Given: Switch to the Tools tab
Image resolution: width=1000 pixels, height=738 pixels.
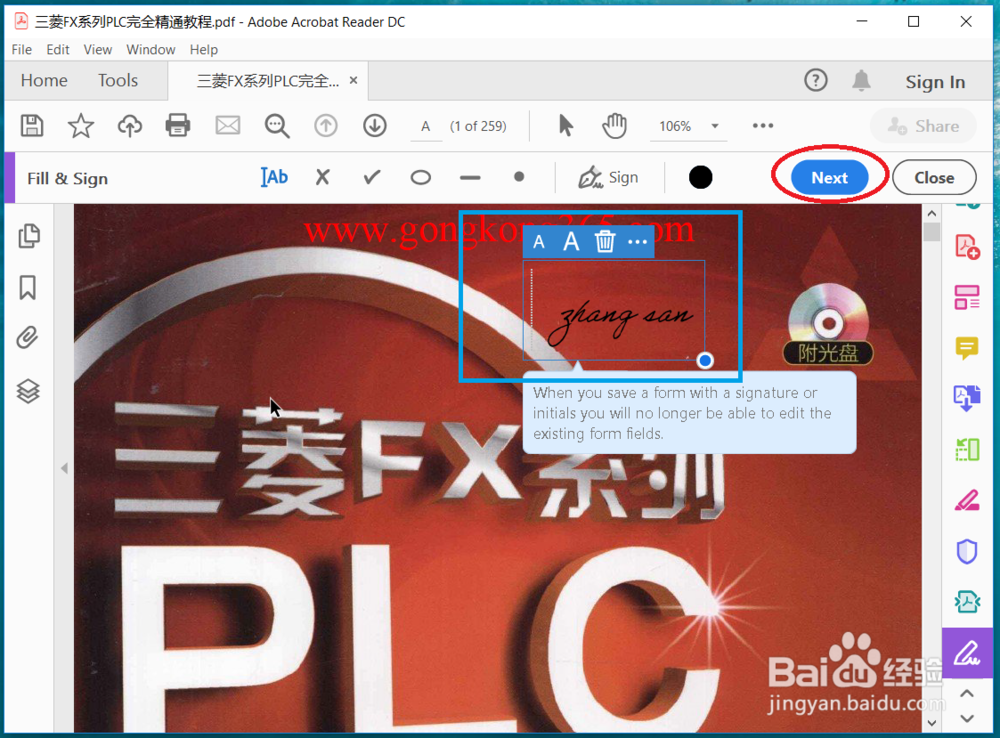Looking at the screenshot, I should click(118, 80).
